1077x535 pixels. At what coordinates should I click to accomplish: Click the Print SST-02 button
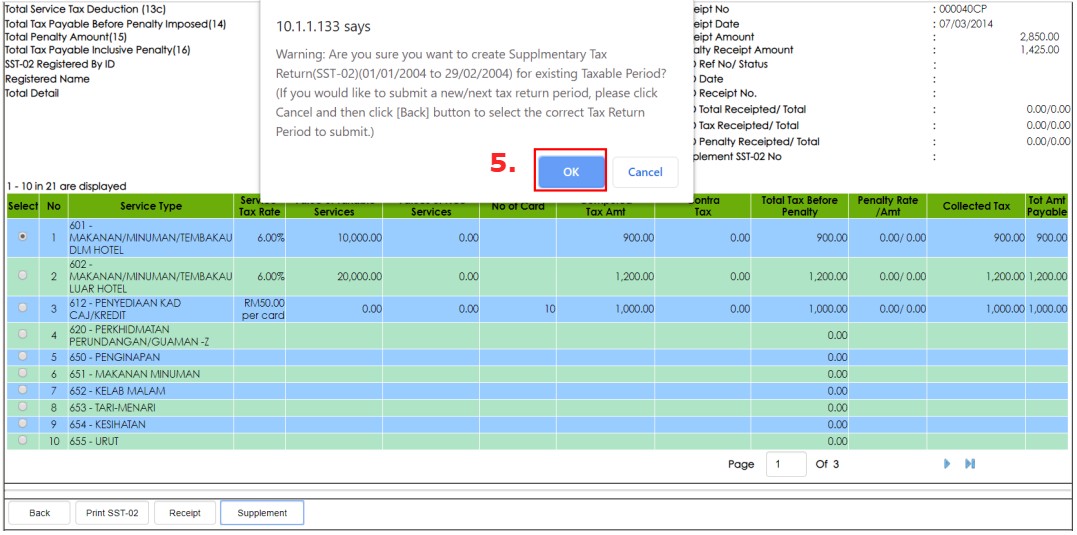coord(111,513)
